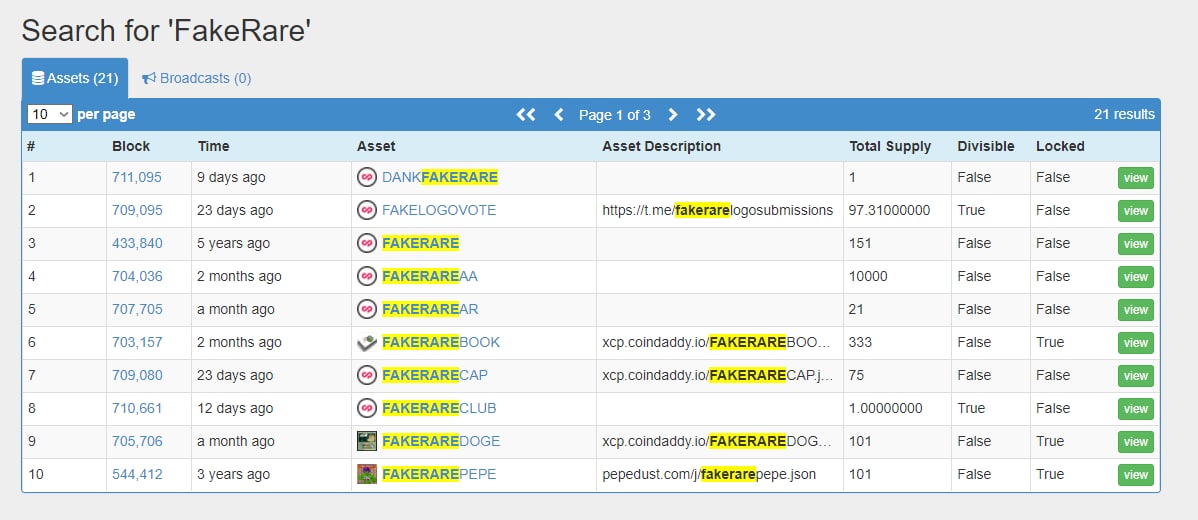Click view button for FAKERAREAR row
This screenshot has width=1198, height=520.
pyautogui.click(x=1135, y=309)
